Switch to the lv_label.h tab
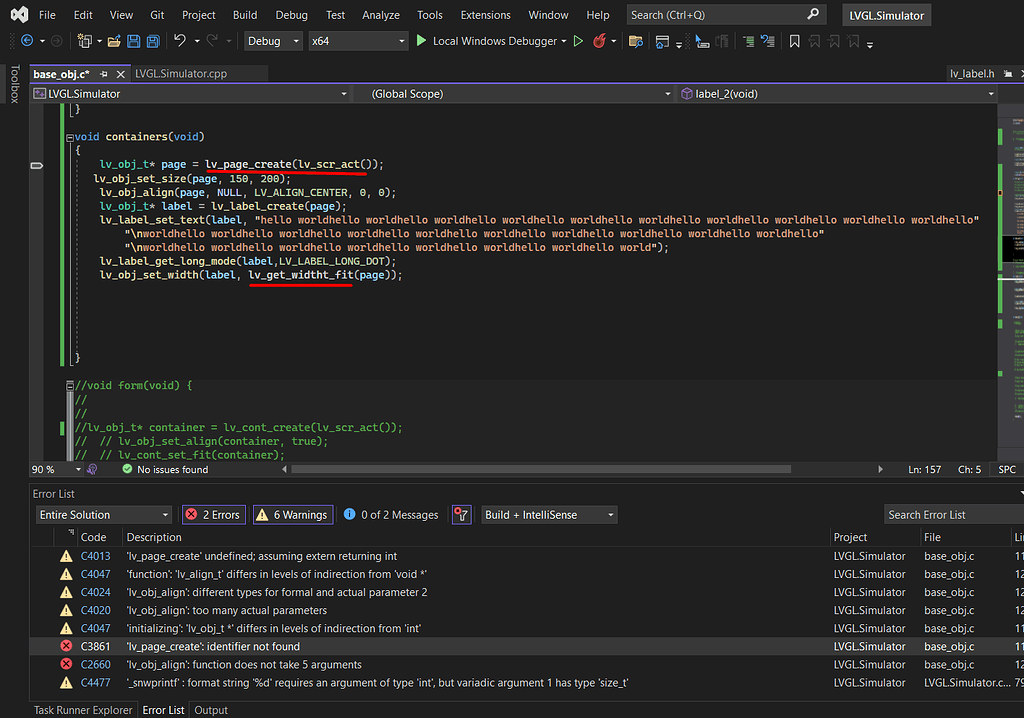 972,74
